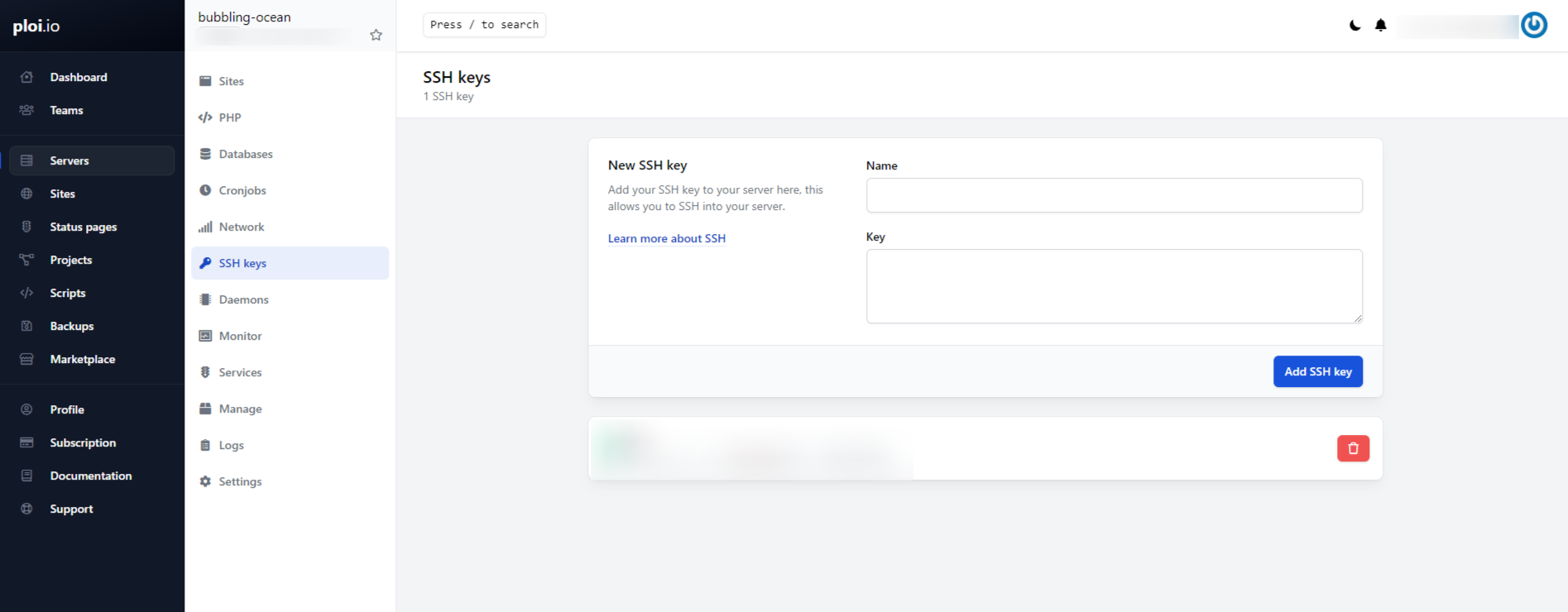Screen dimensions: 1568x612
Task: Delete the existing SSH key with the trash icon
Action: coord(1353,448)
